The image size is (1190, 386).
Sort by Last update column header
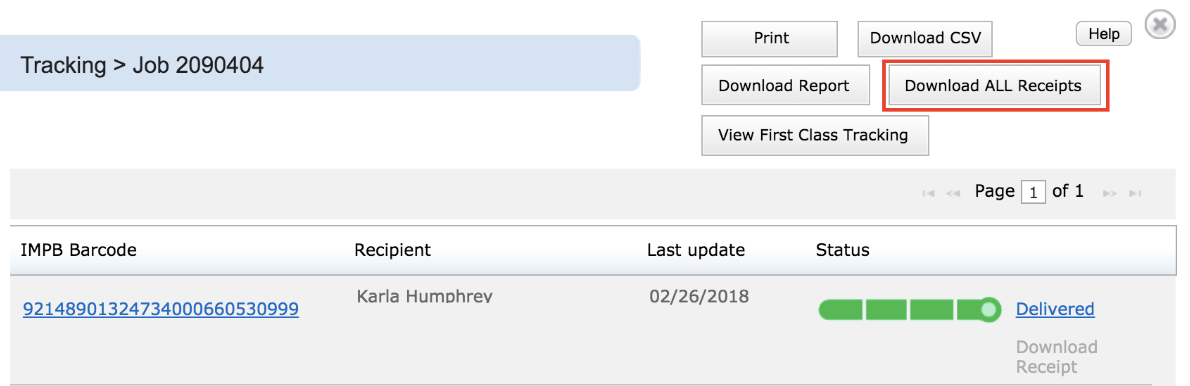pos(696,249)
